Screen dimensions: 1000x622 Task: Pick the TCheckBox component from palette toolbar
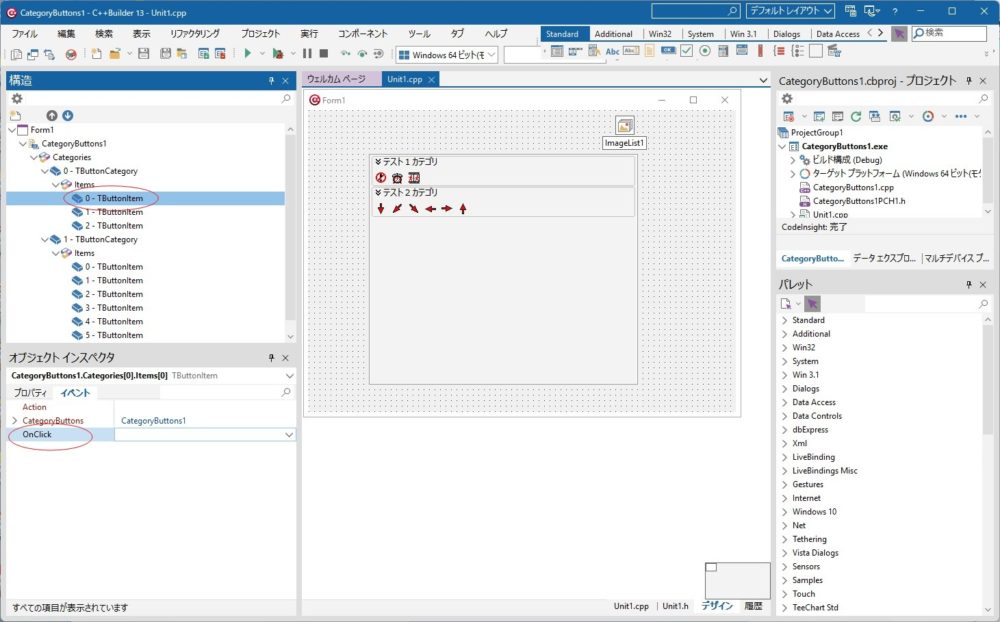pos(686,52)
